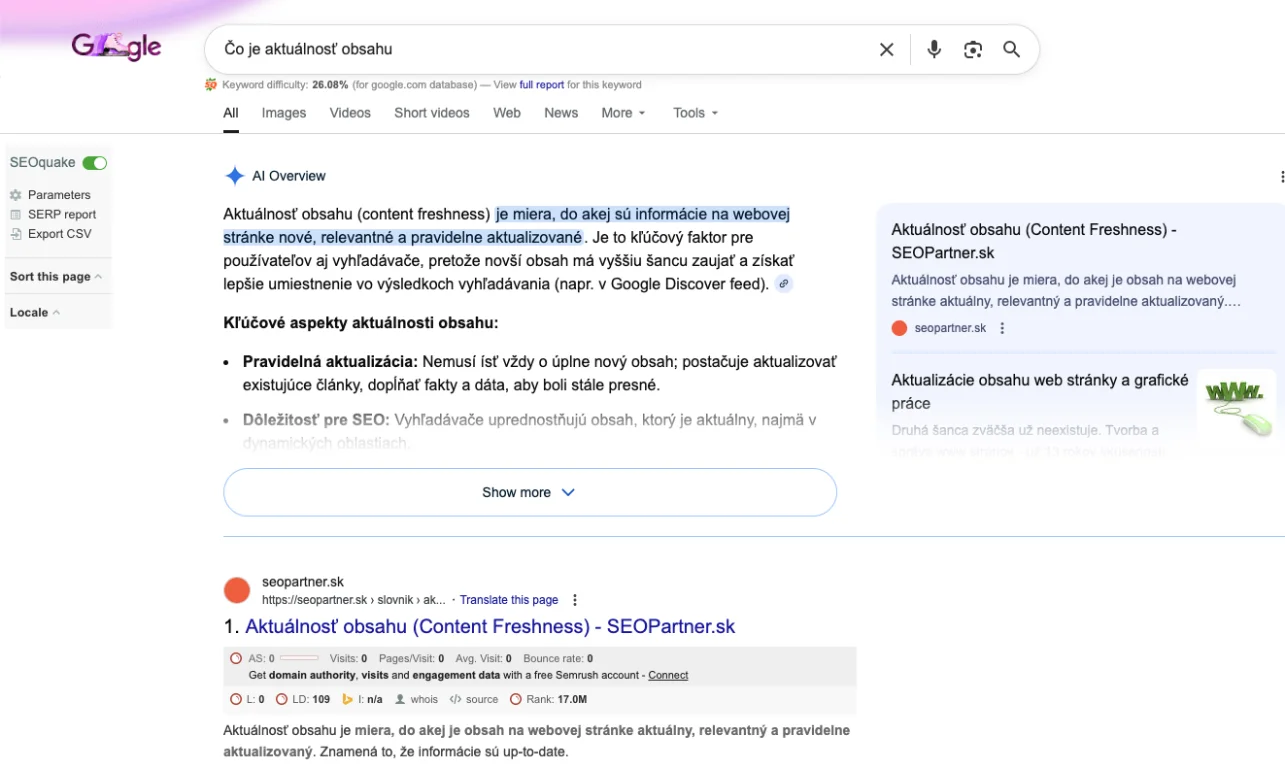Open SEOquake Parameters settings
1285x768 pixels.
59,195
